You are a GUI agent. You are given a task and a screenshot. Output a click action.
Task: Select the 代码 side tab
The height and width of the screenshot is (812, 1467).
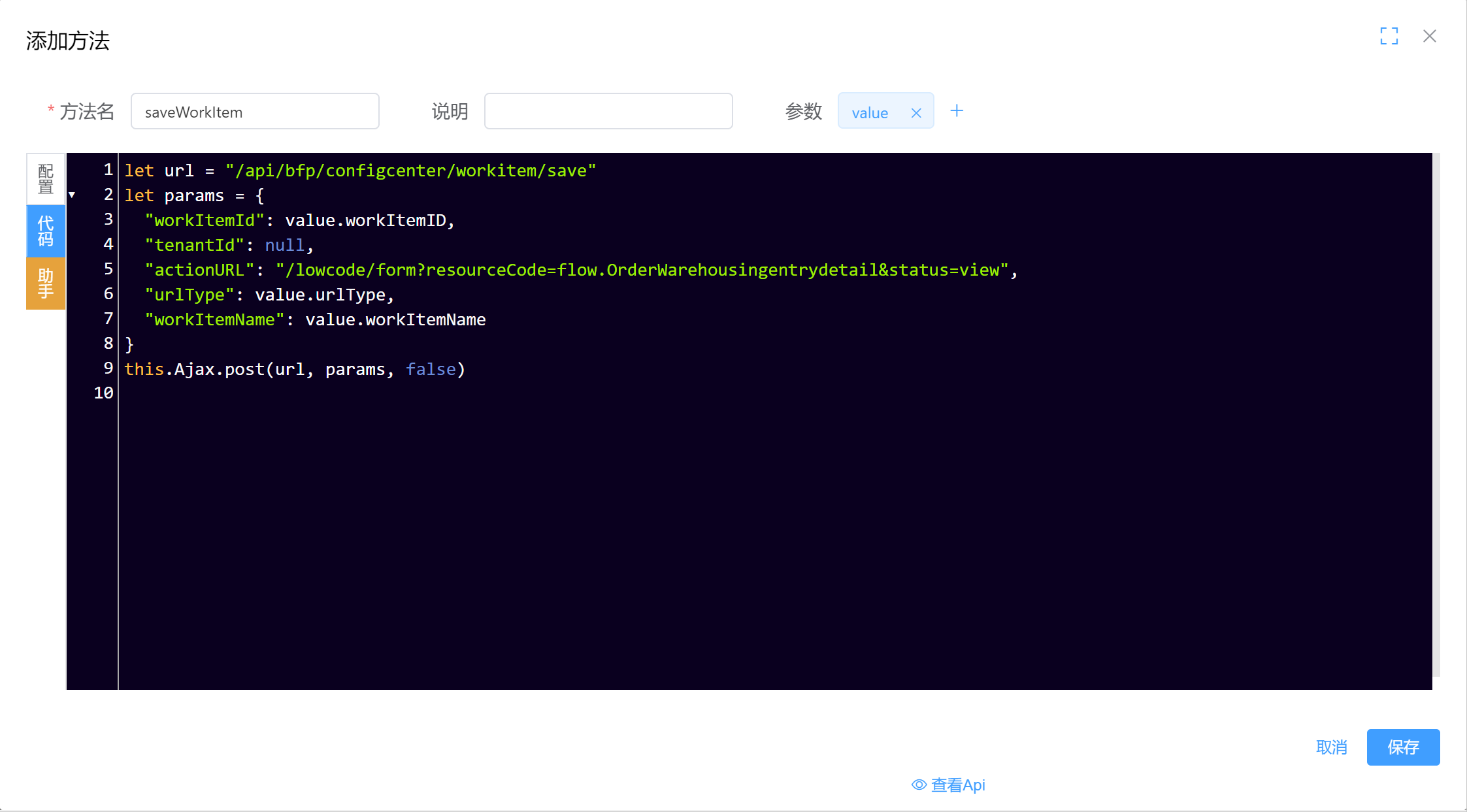point(46,231)
